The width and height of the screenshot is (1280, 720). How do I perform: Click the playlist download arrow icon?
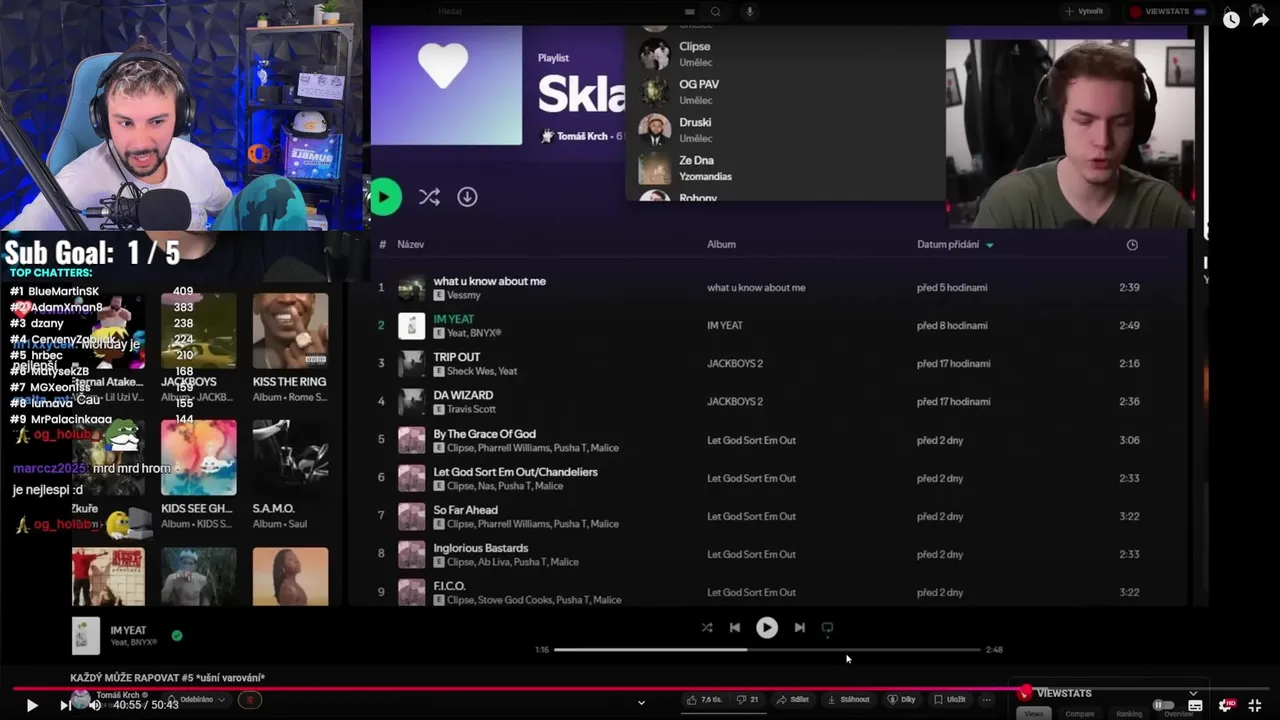(467, 197)
